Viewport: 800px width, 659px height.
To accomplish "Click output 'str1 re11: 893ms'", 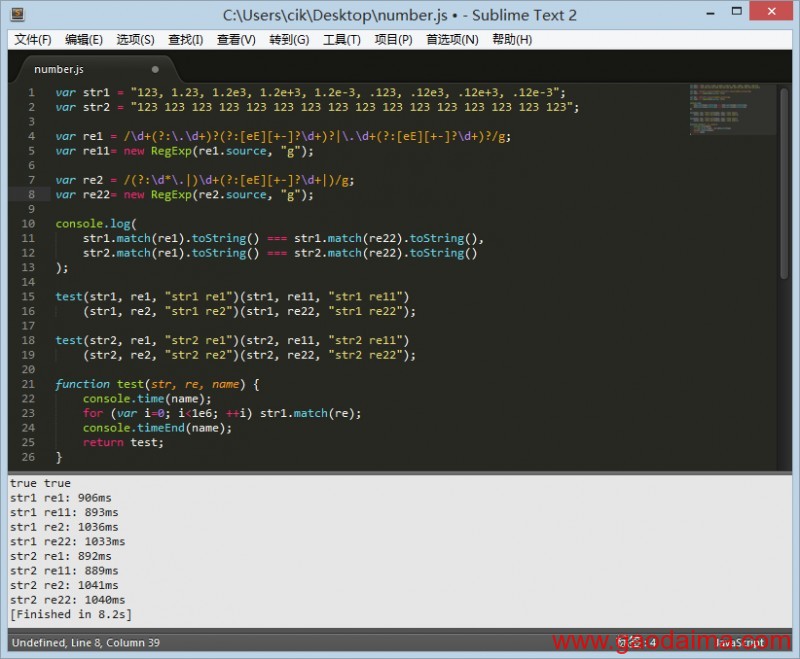I will coord(64,512).
